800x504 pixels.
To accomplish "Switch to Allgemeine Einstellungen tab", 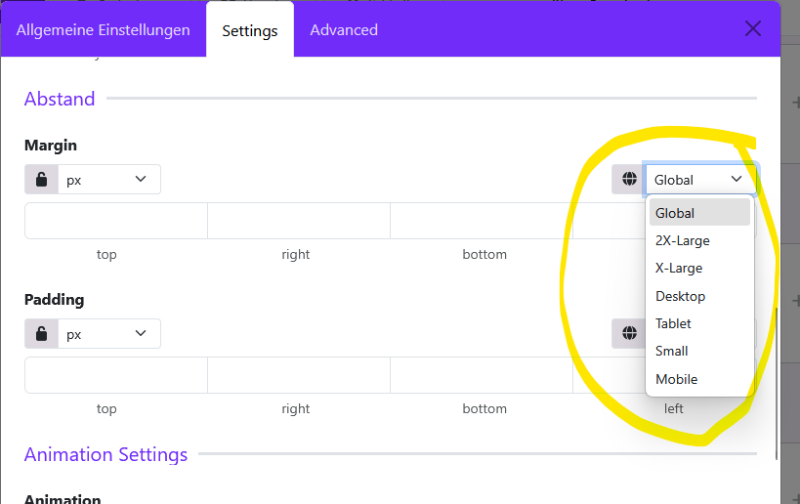I will pos(103,30).
